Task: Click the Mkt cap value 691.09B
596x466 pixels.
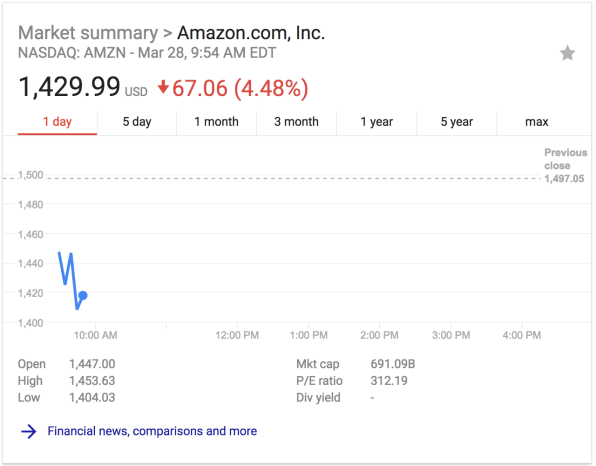Action: click(x=393, y=364)
